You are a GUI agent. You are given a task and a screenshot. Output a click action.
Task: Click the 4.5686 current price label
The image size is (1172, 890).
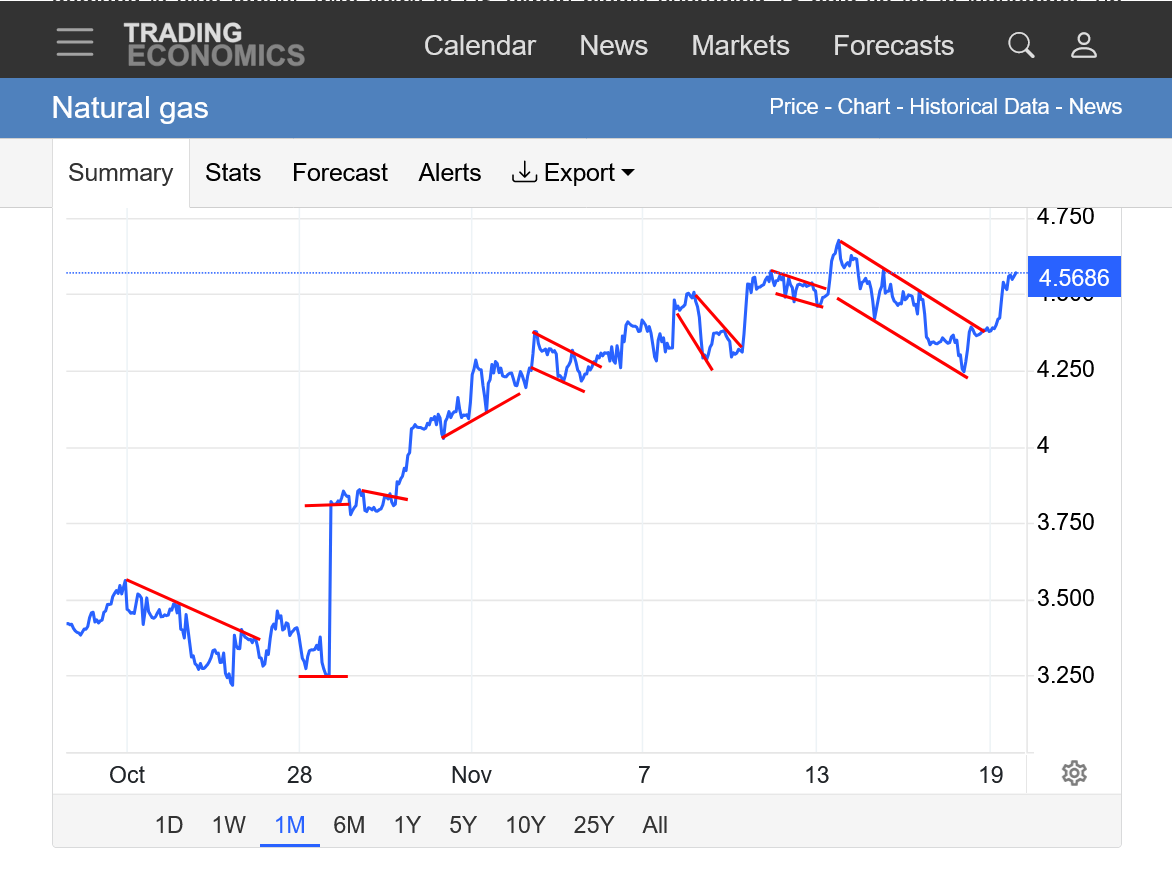(1074, 278)
